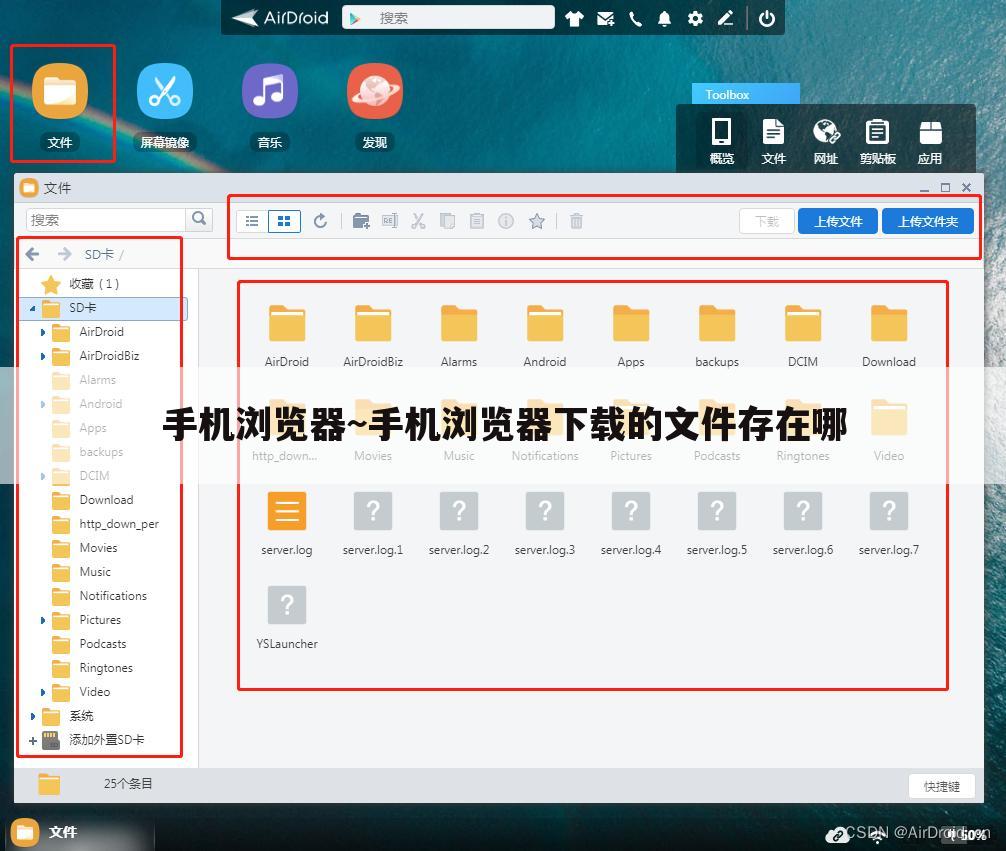
Task: Launch the 屏幕镜像 screen mirroring icon
Action: [x=165, y=91]
